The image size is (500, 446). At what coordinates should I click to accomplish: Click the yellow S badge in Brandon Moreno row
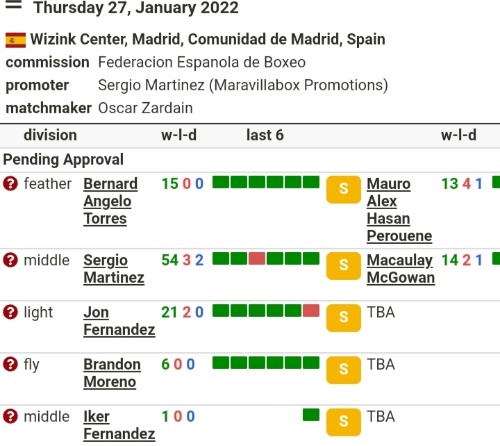click(343, 370)
